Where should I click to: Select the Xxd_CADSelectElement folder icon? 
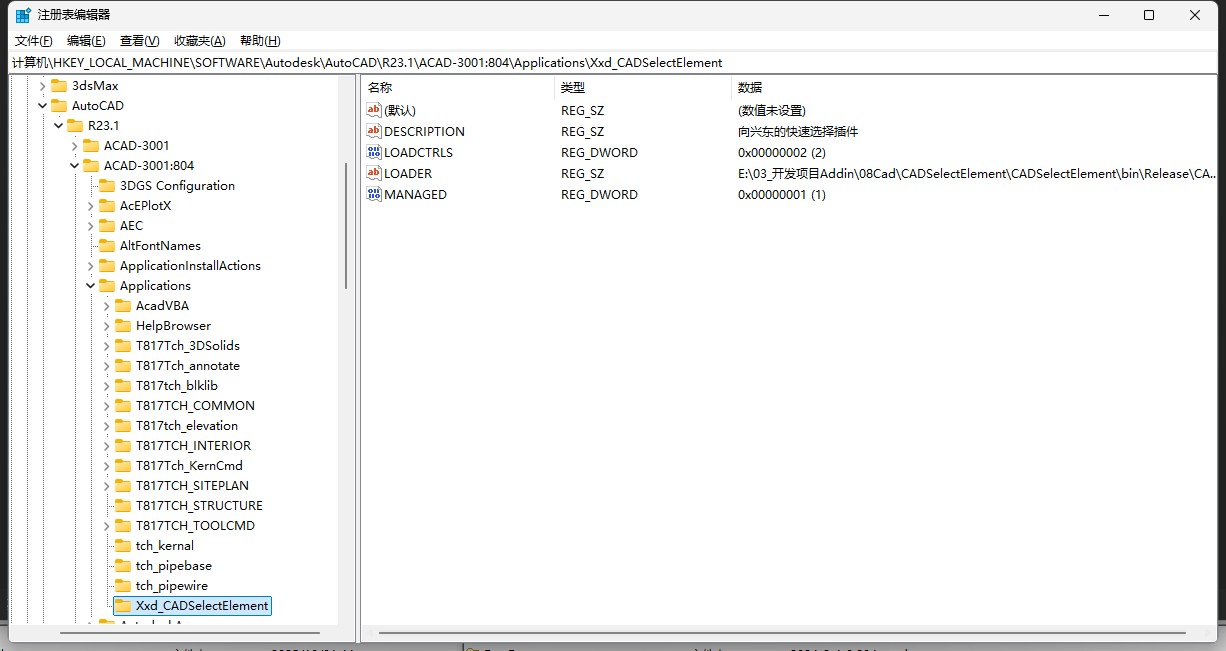pos(123,606)
